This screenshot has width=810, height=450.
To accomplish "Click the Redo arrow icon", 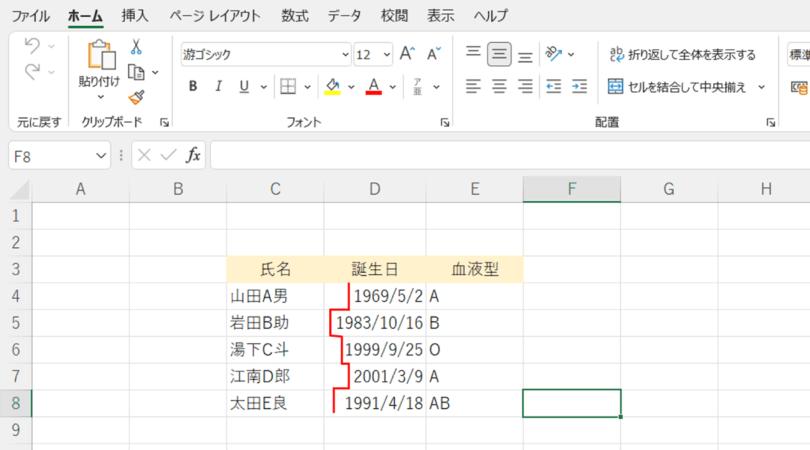I will [x=32, y=72].
